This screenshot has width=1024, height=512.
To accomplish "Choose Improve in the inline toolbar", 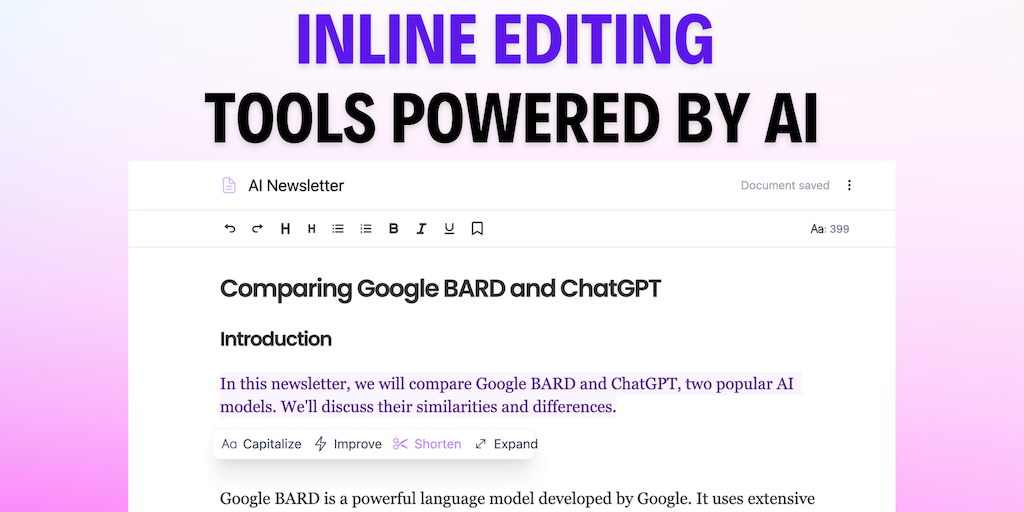I will (348, 444).
